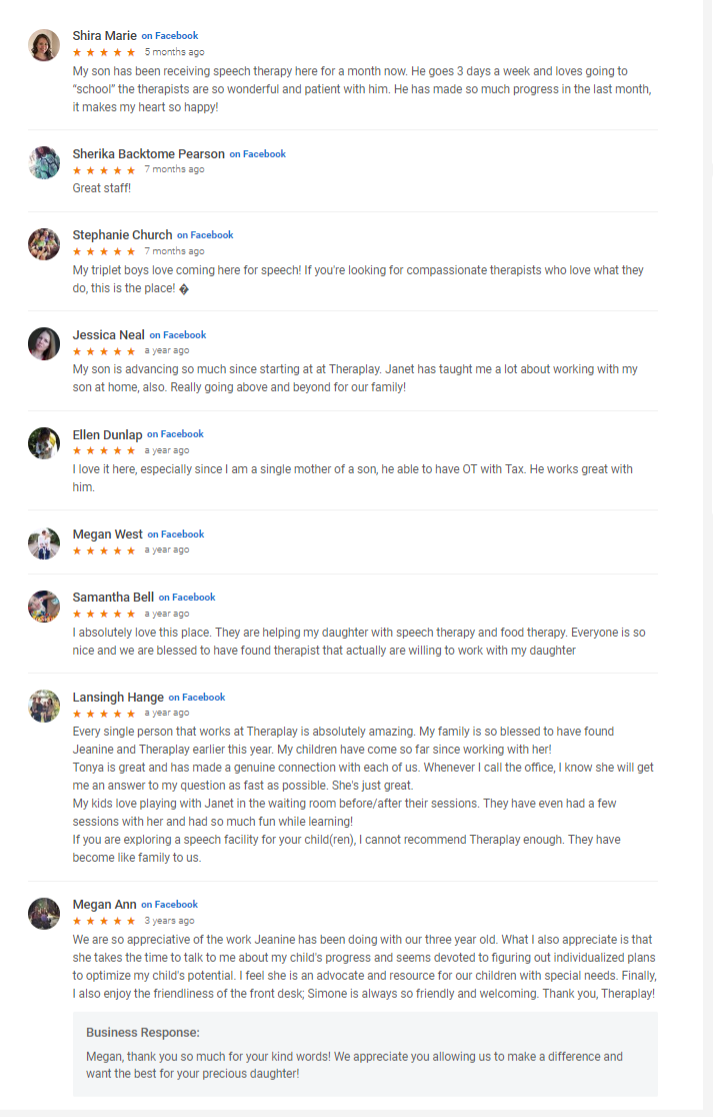This screenshot has width=713, height=1117.
Task: Click Stephanie Church's profile picture
Action: click(x=44, y=244)
